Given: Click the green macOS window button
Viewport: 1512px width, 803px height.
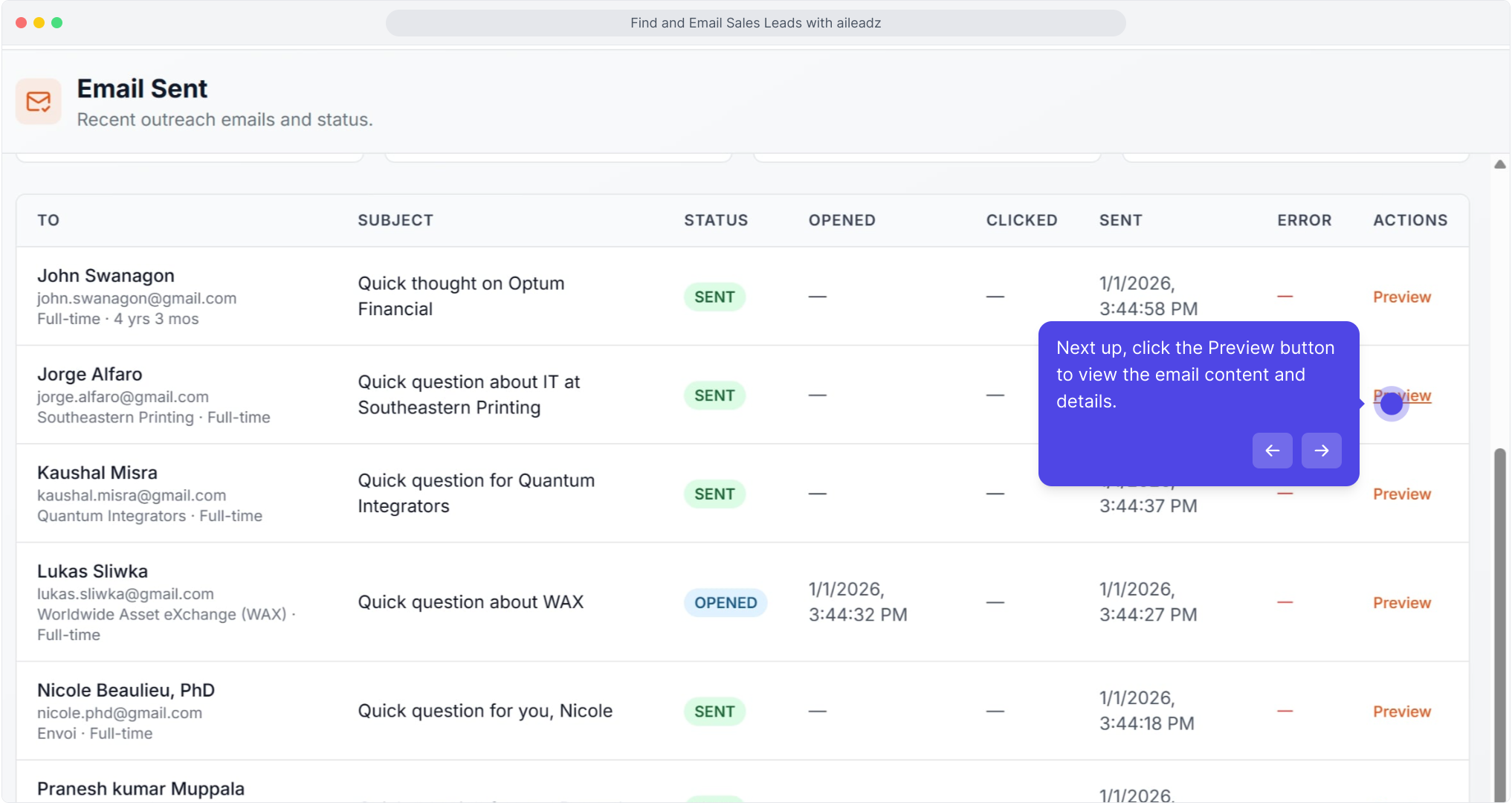Looking at the screenshot, I should (57, 23).
